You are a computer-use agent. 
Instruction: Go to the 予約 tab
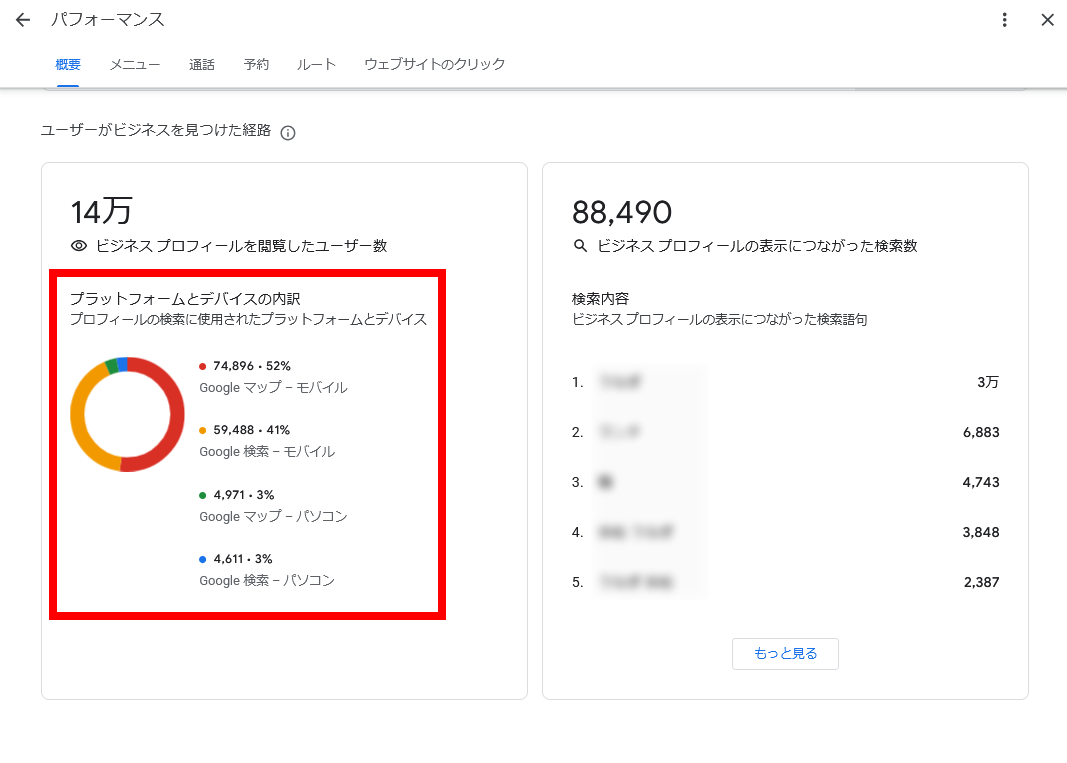coord(256,65)
